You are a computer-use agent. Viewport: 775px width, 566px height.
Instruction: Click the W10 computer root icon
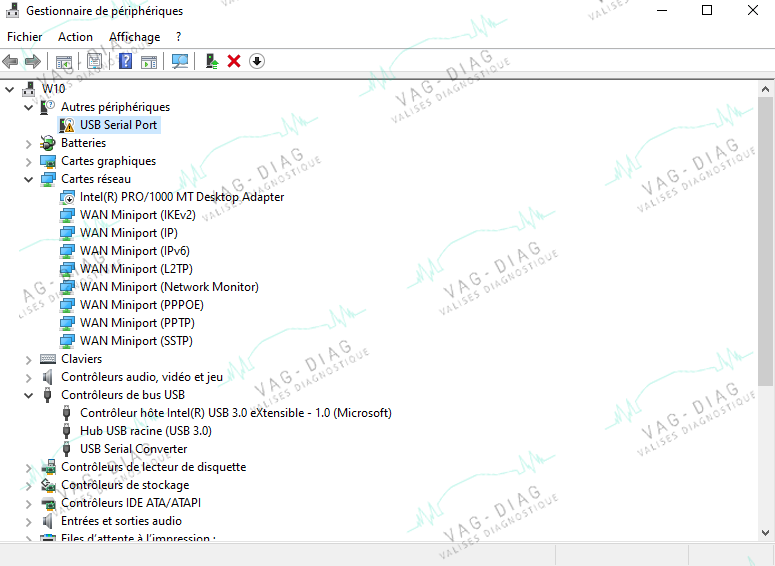click(x=29, y=89)
